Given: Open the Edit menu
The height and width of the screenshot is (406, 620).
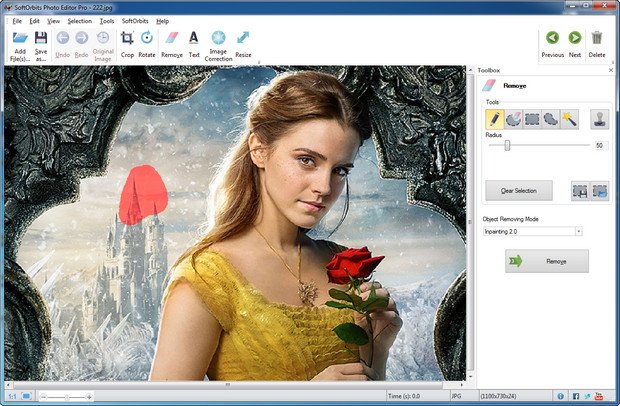Looking at the screenshot, I should coord(34,21).
